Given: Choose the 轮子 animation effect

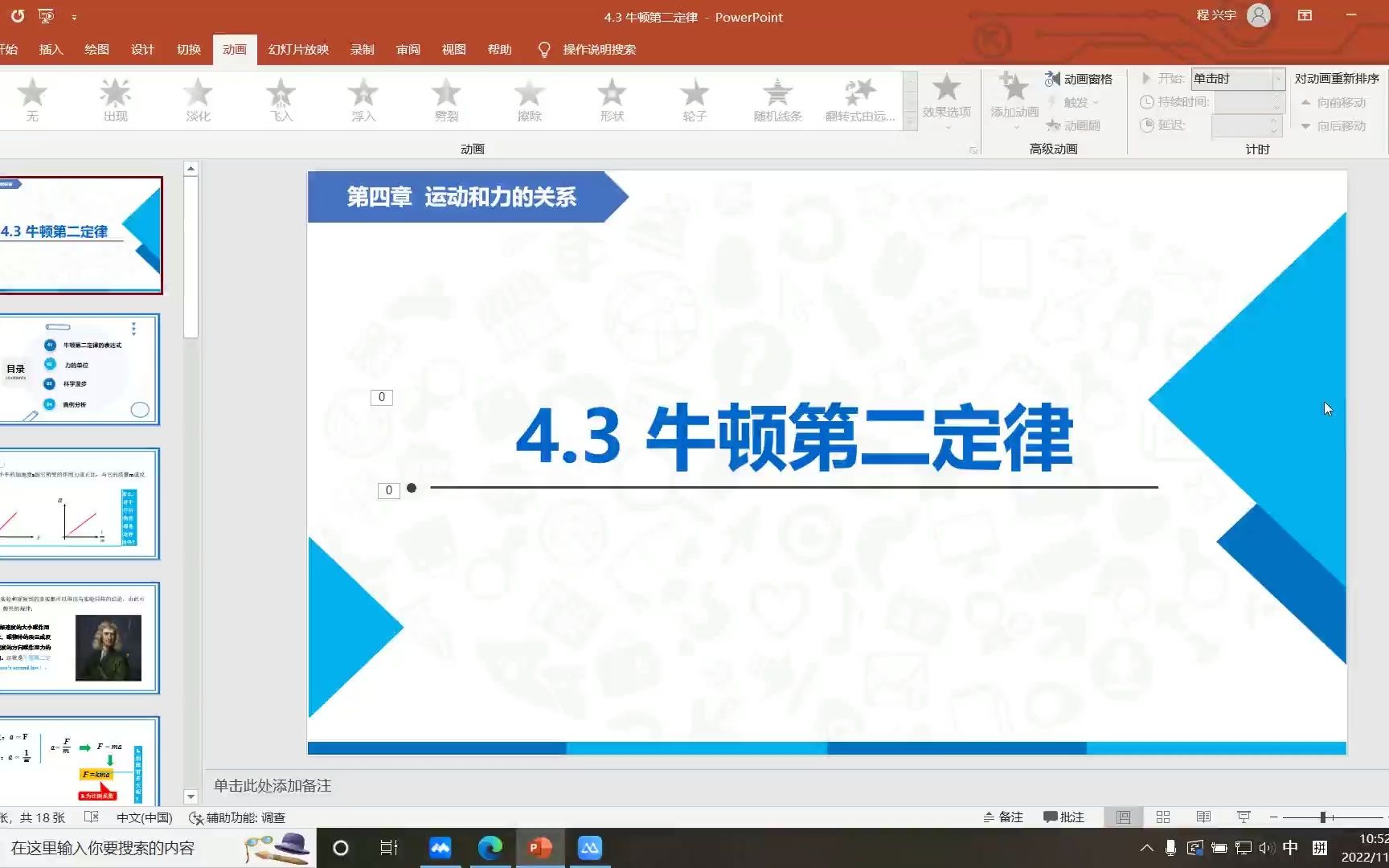Looking at the screenshot, I should (694, 98).
